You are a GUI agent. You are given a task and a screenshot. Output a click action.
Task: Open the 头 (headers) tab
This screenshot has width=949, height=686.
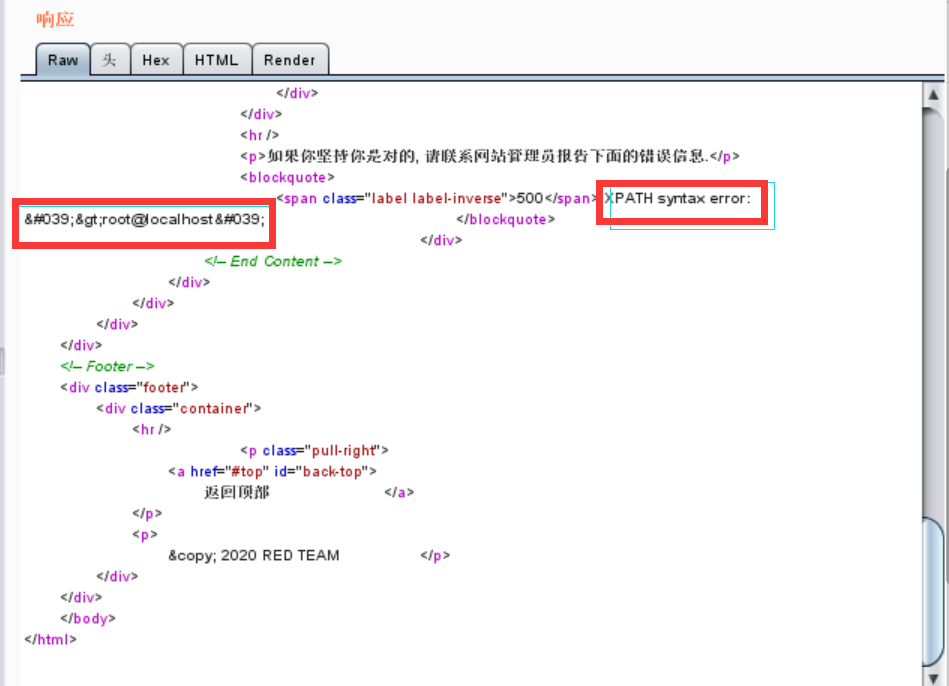110,60
